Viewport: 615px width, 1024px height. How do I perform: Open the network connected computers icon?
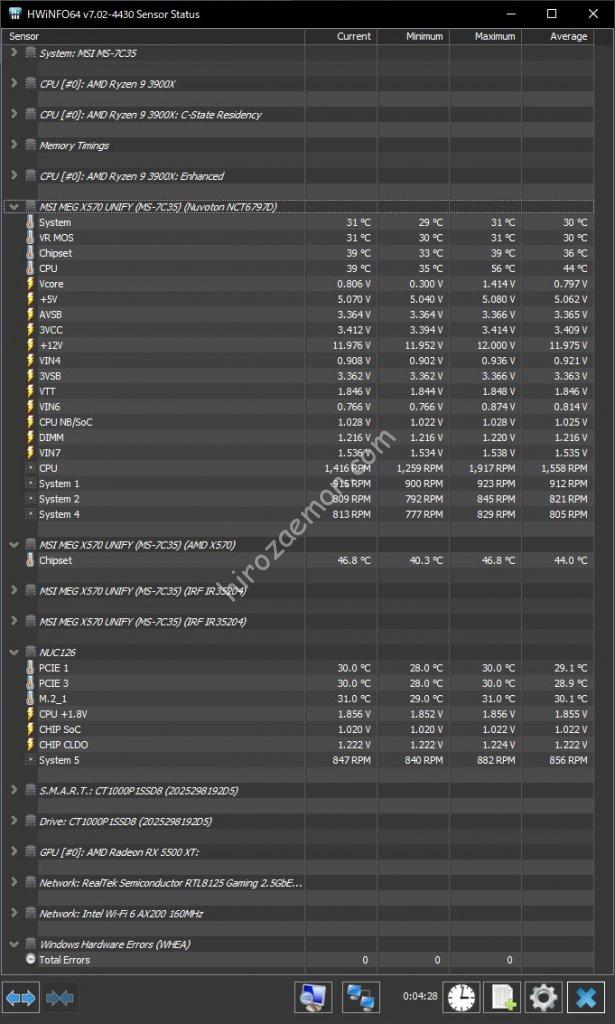361,998
